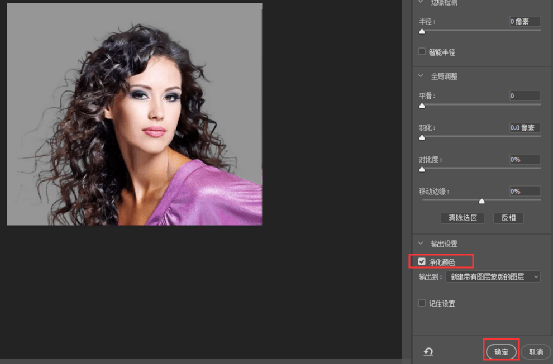Click the 清除选区 clear selection button

click(x=462, y=218)
